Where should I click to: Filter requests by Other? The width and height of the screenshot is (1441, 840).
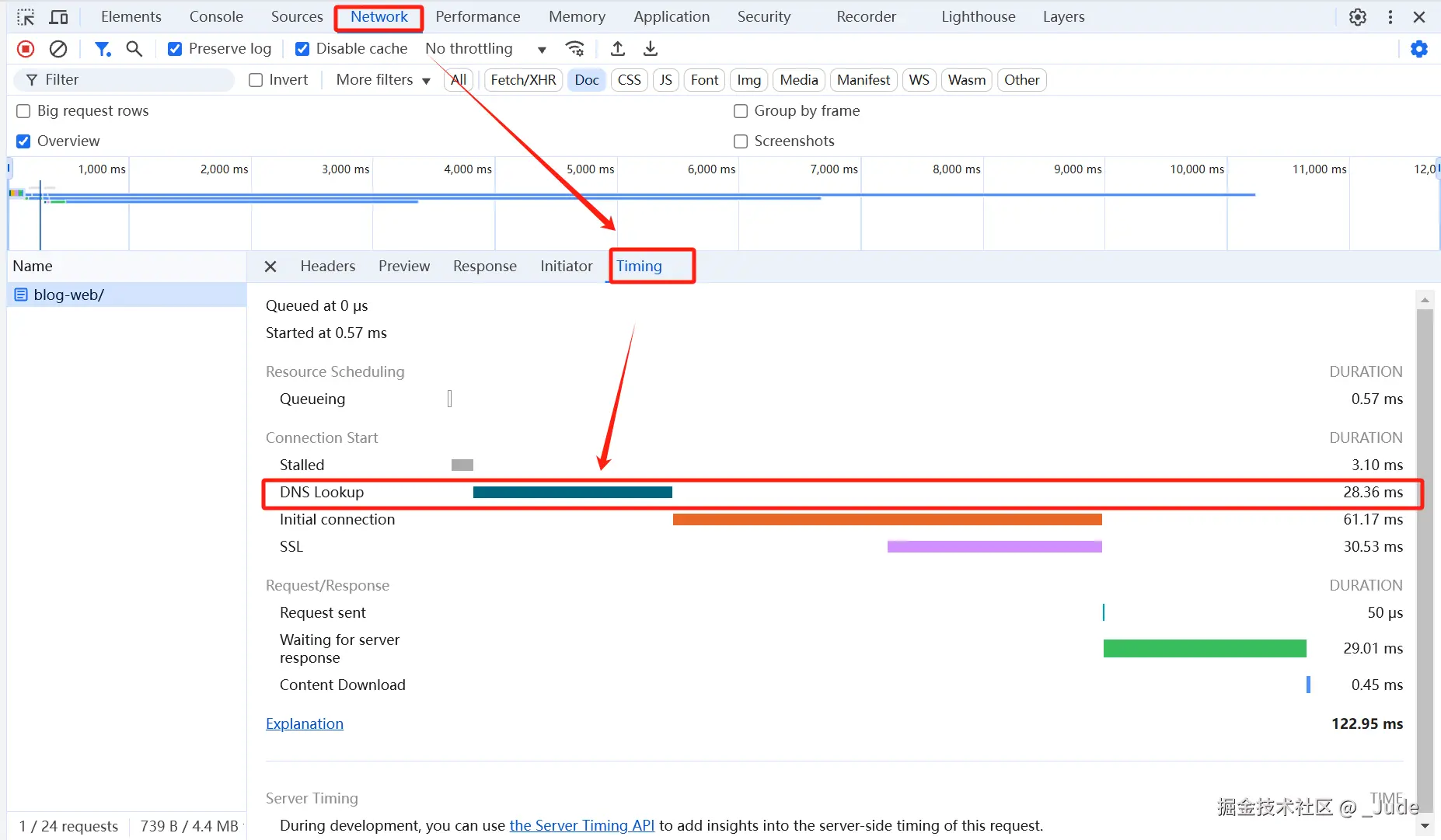tap(1022, 80)
